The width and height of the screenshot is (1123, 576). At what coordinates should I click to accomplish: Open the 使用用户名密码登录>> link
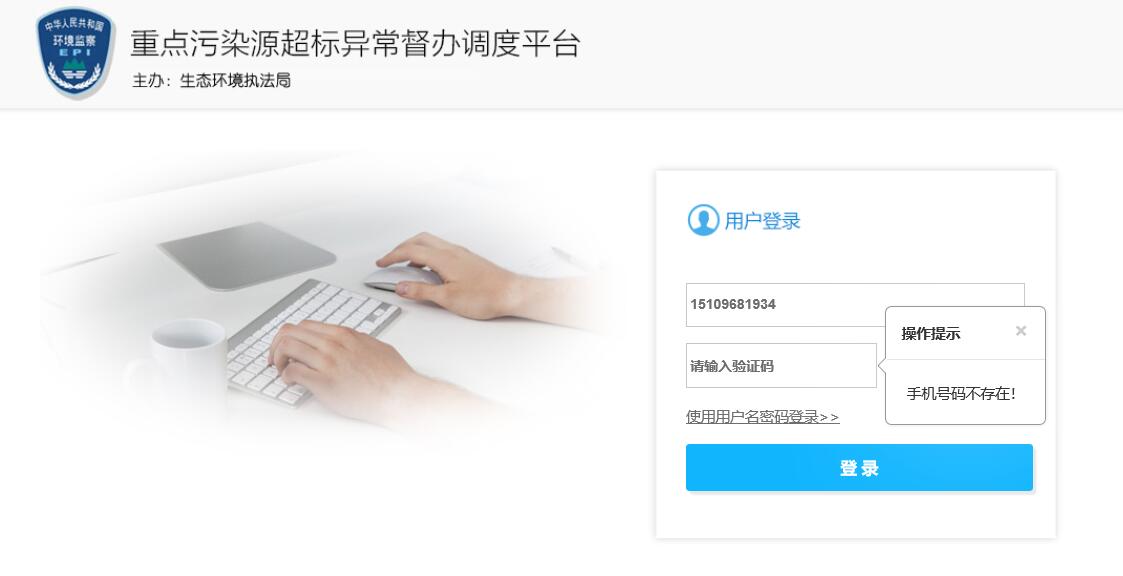(763, 417)
